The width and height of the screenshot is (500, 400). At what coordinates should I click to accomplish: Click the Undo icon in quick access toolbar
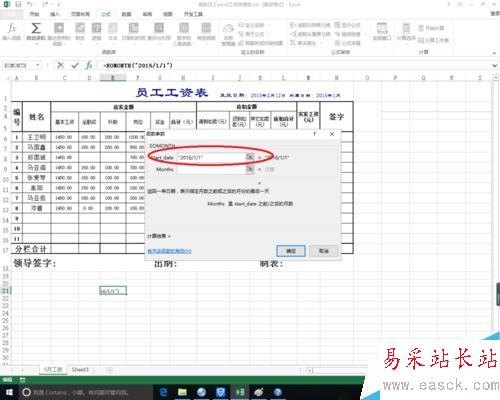[30, 4]
